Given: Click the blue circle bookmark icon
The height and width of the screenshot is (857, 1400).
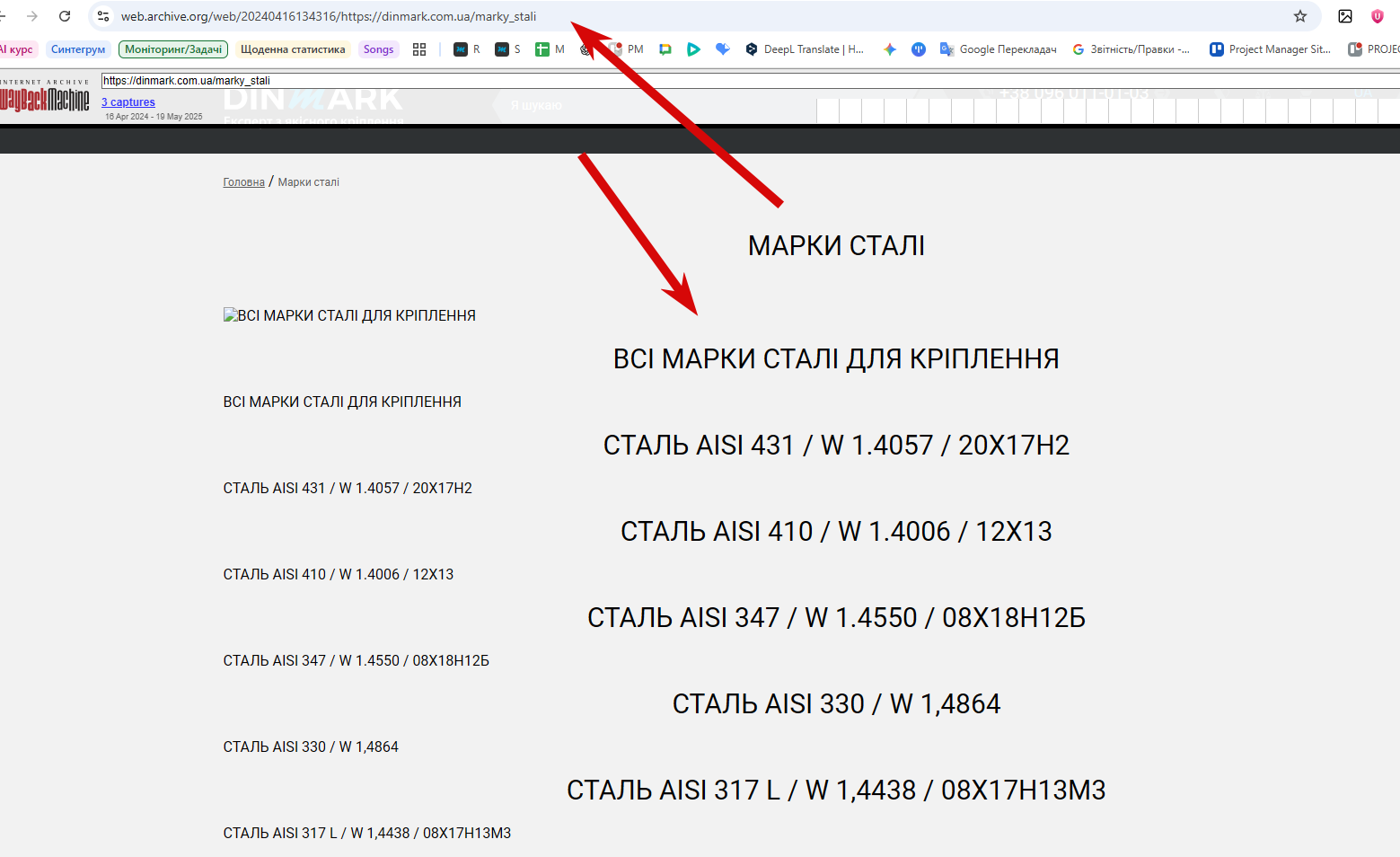Looking at the screenshot, I should coord(919,49).
